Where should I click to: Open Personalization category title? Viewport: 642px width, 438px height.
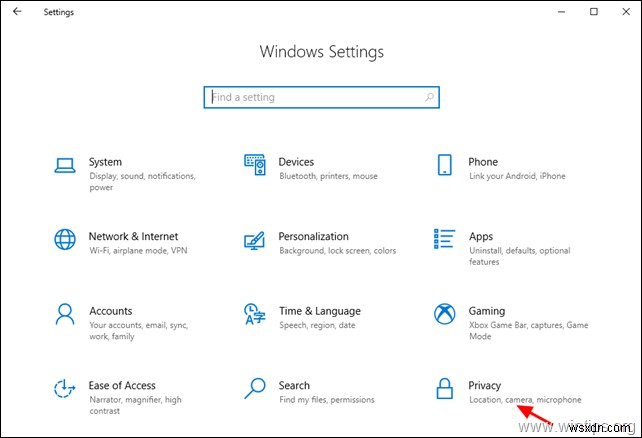tap(313, 236)
